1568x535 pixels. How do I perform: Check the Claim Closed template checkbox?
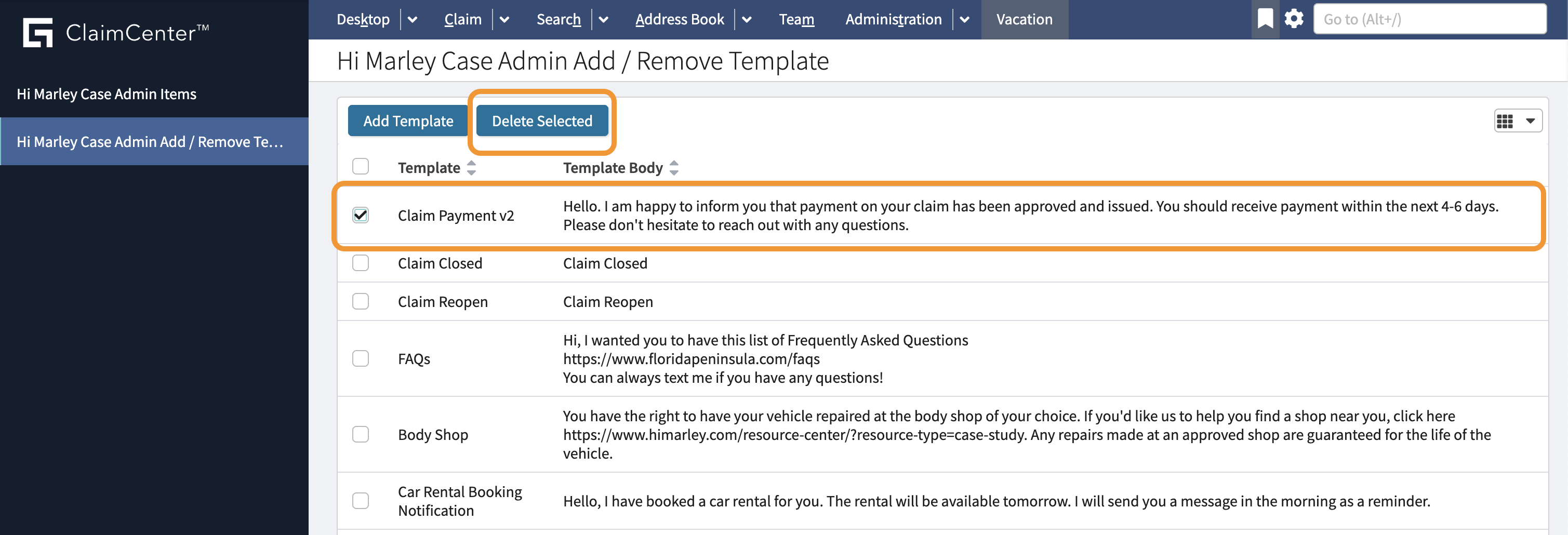361,263
